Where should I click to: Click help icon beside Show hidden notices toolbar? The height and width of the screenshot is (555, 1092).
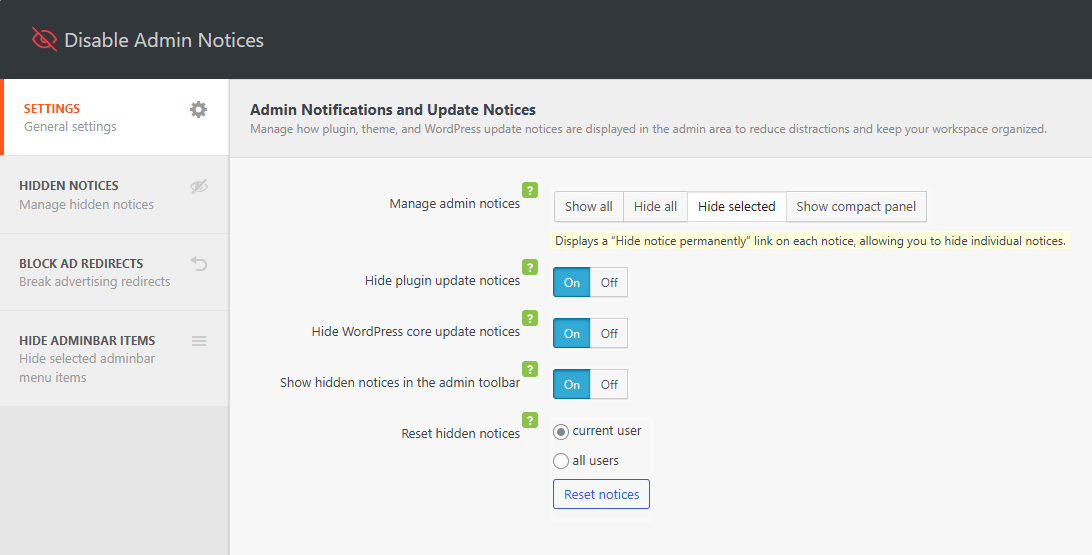pos(530,369)
